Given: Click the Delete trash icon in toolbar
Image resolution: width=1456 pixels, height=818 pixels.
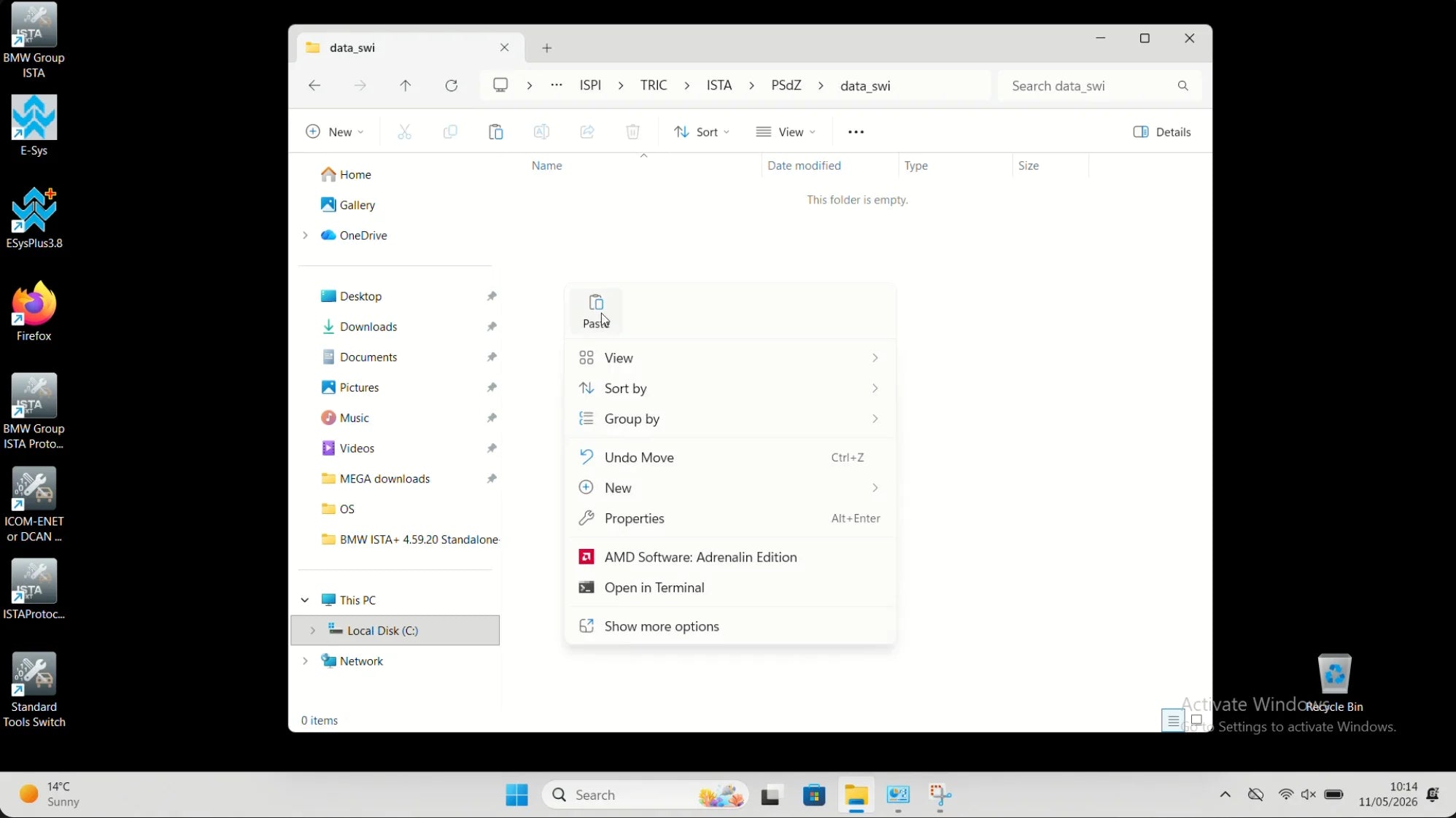Looking at the screenshot, I should tap(633, 132).
